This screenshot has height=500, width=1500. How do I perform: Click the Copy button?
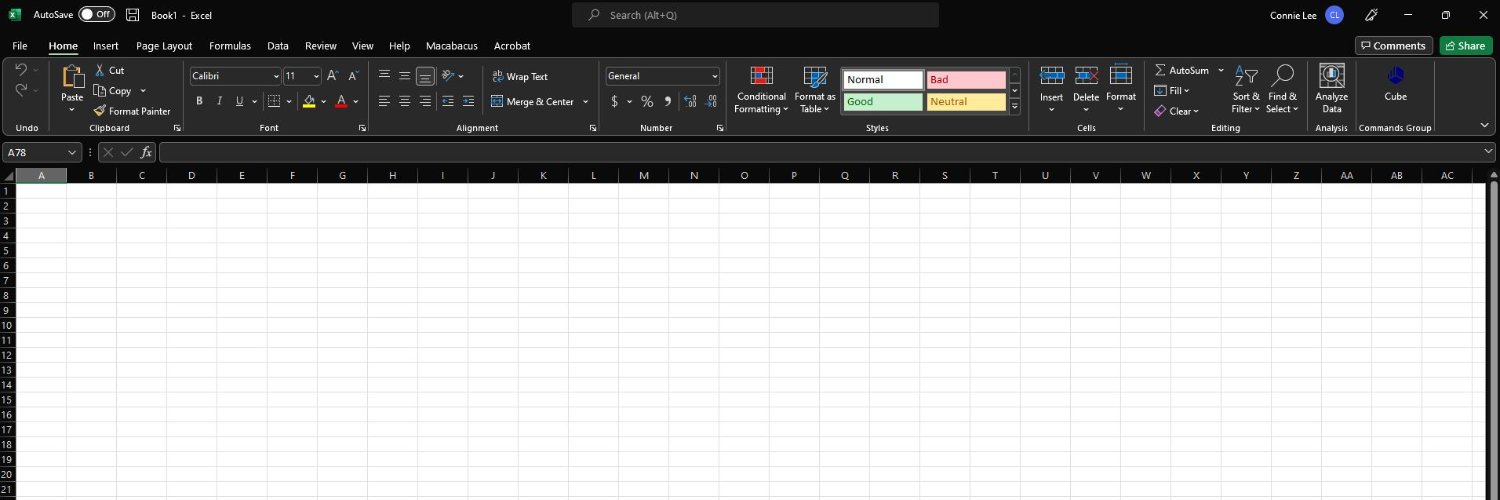[x=113, y=91]
